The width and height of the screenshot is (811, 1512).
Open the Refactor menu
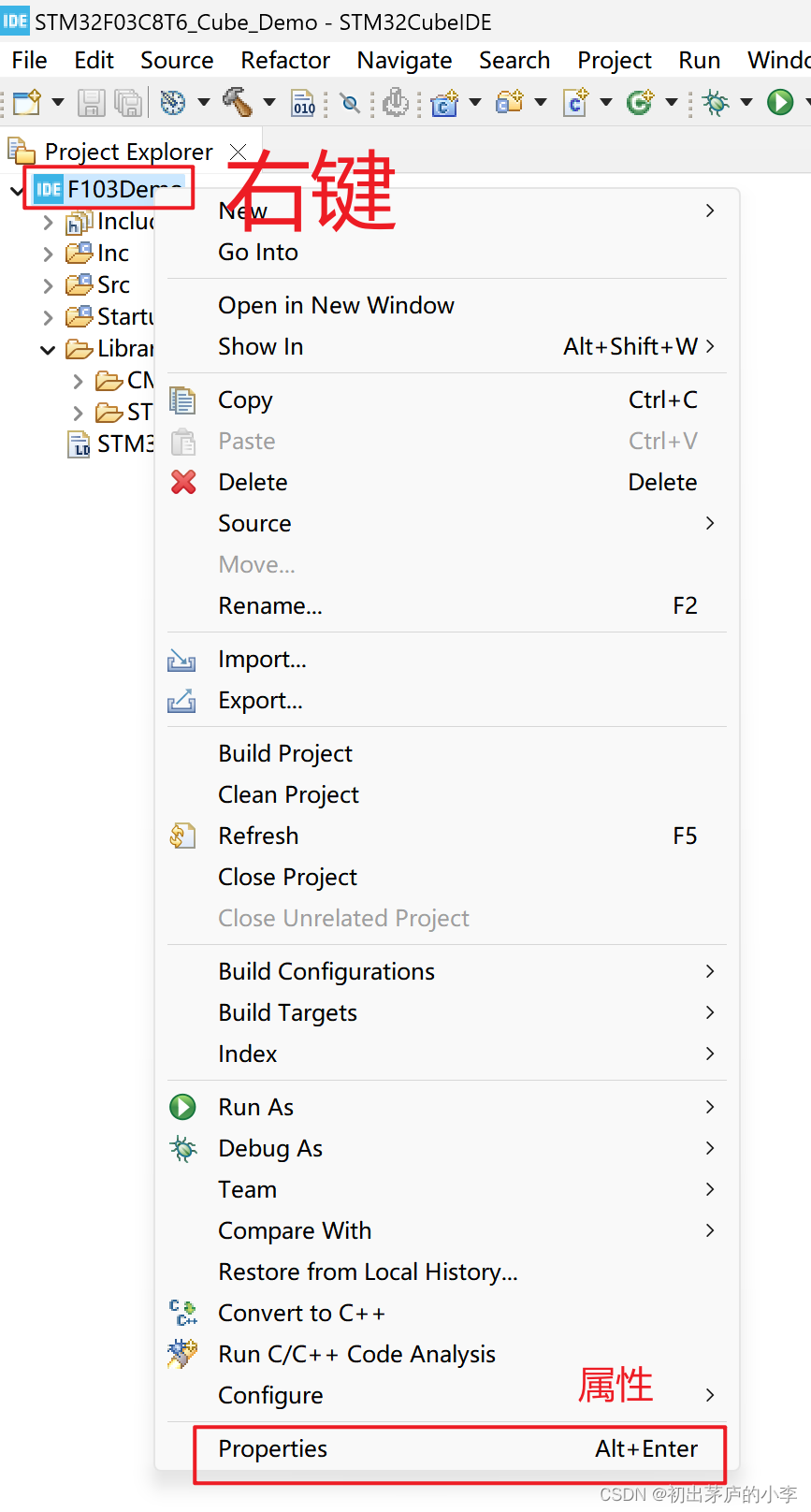285,61
